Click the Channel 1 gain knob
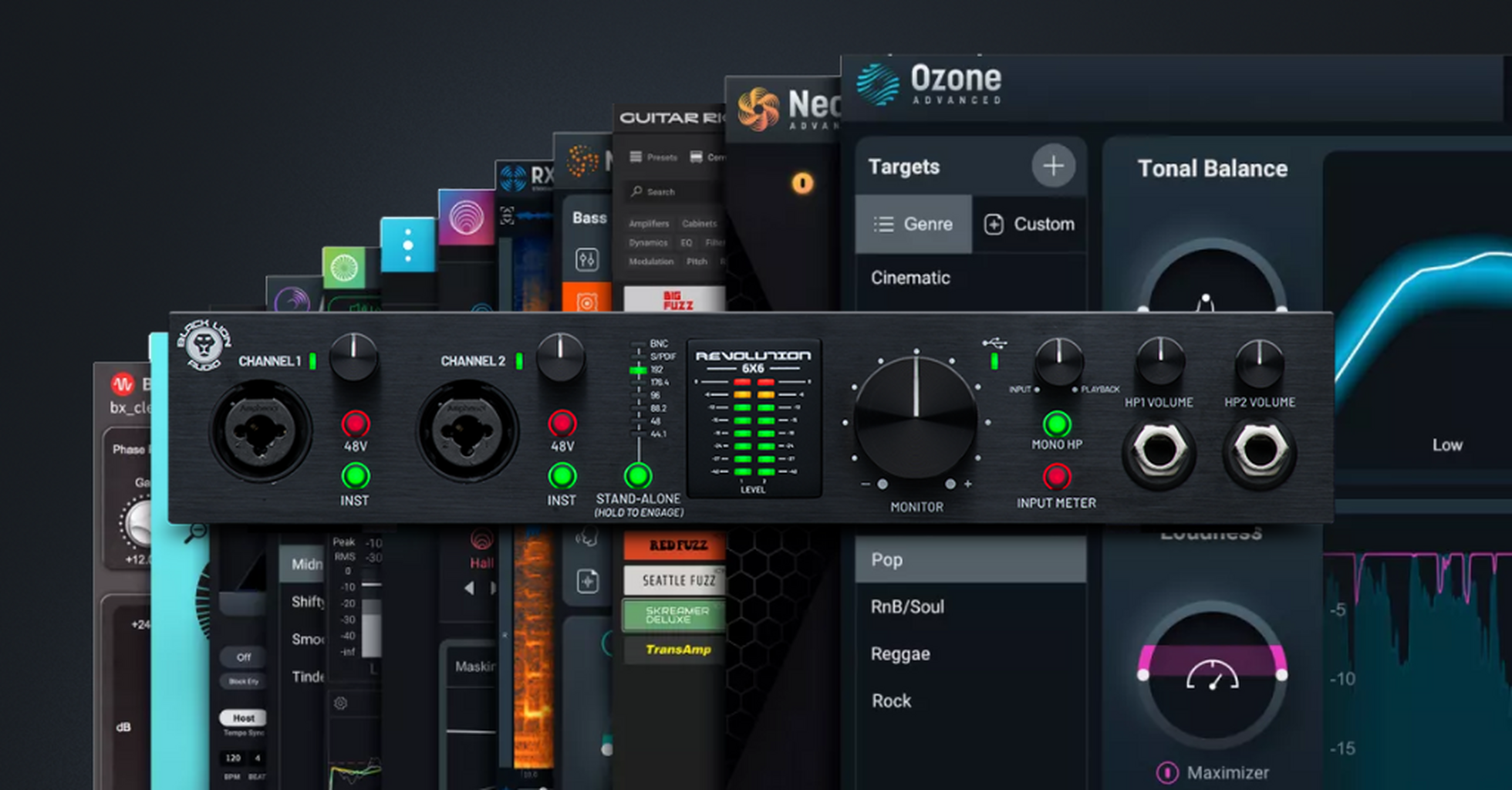The width and height of the screenshot is (1512, 790). point(354,356)
